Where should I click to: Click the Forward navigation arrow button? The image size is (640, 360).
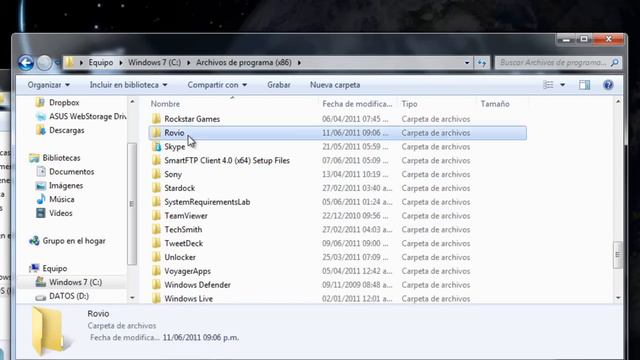[44, 63]
